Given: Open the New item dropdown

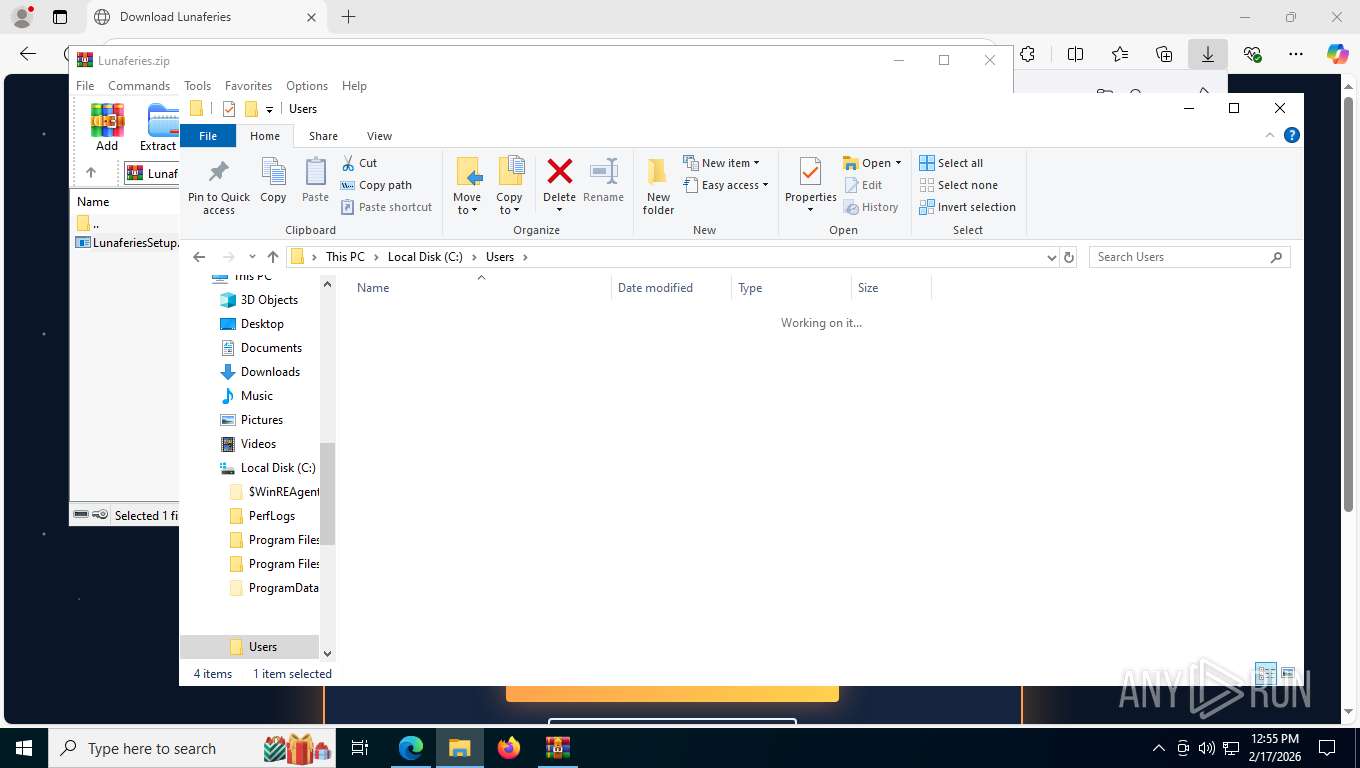Looking at the screenshot, I should point(722,163).
